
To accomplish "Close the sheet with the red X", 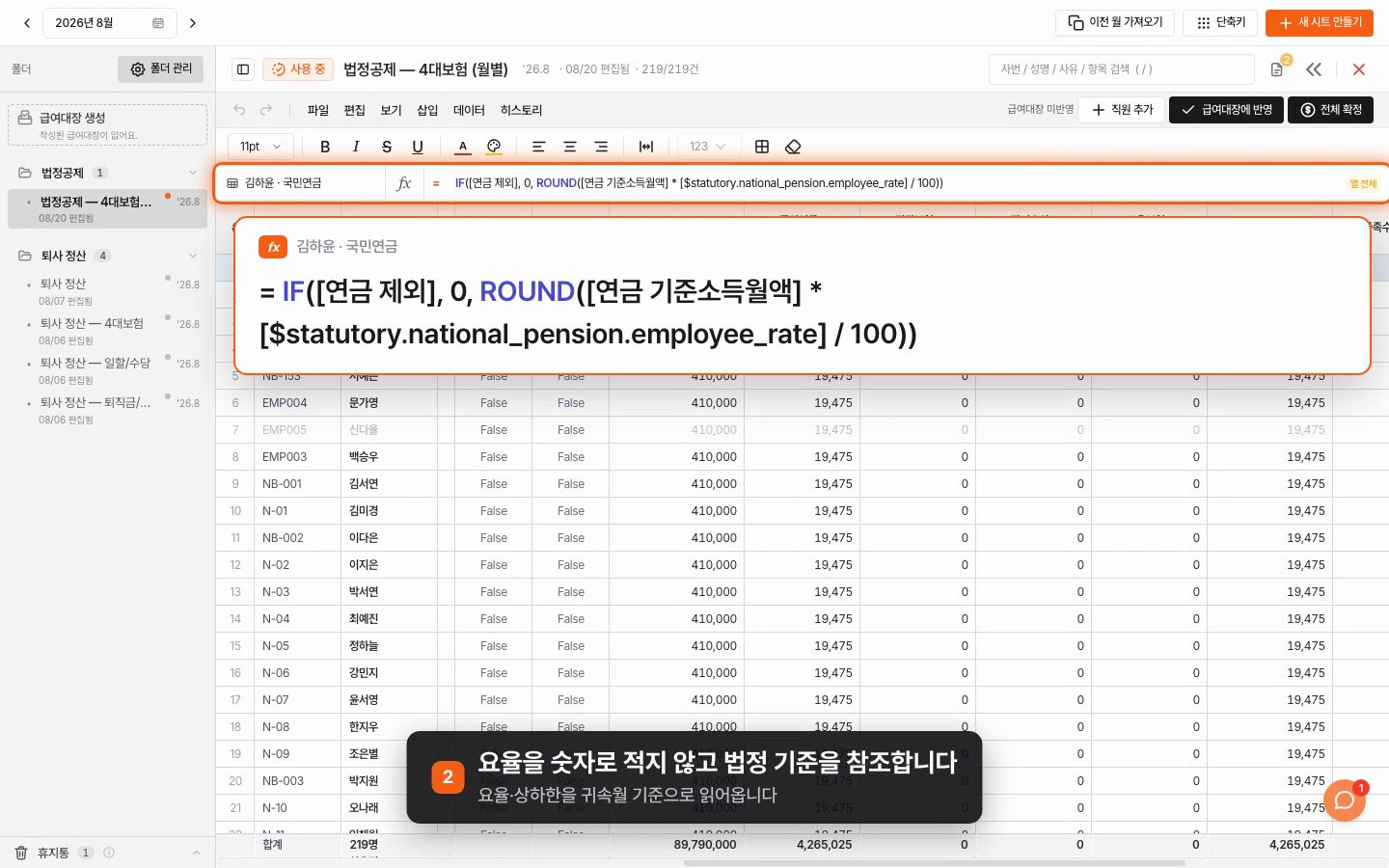I will coord(1359,69).
